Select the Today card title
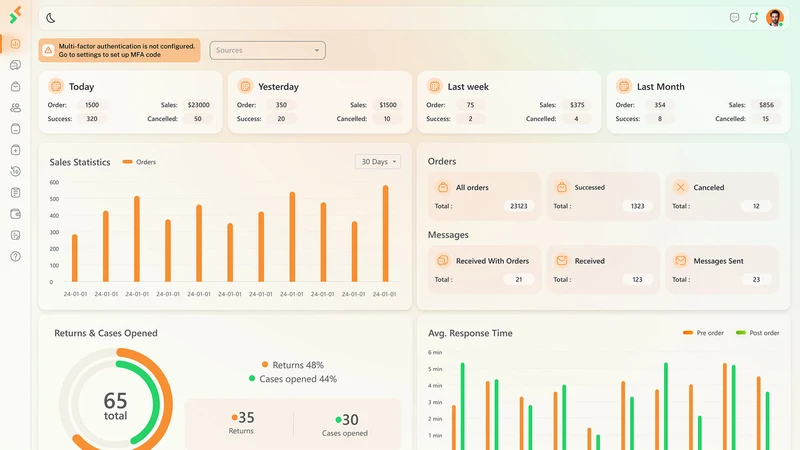 tap(82, 87)
